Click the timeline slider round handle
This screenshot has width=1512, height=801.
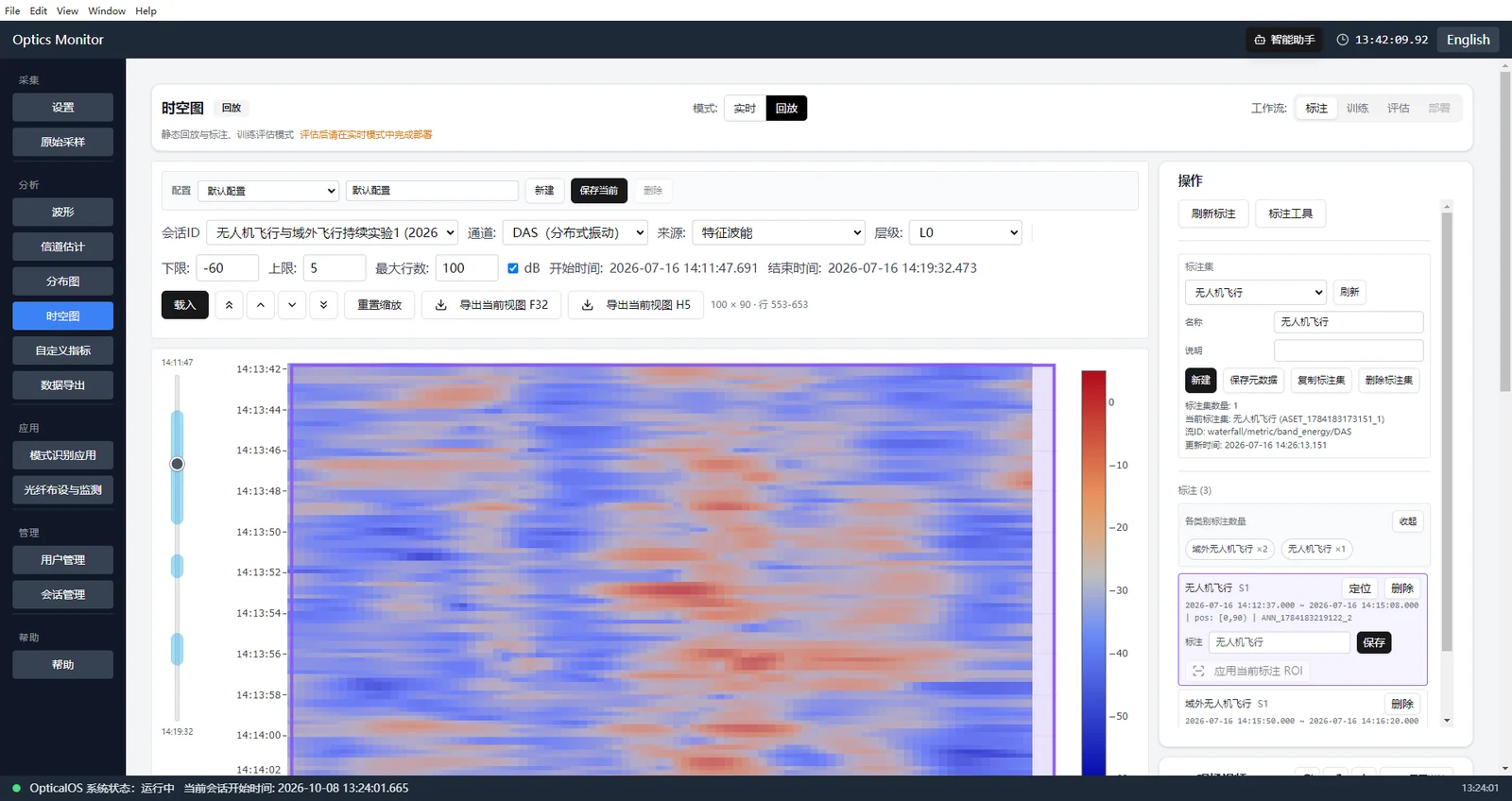[177, 464]
